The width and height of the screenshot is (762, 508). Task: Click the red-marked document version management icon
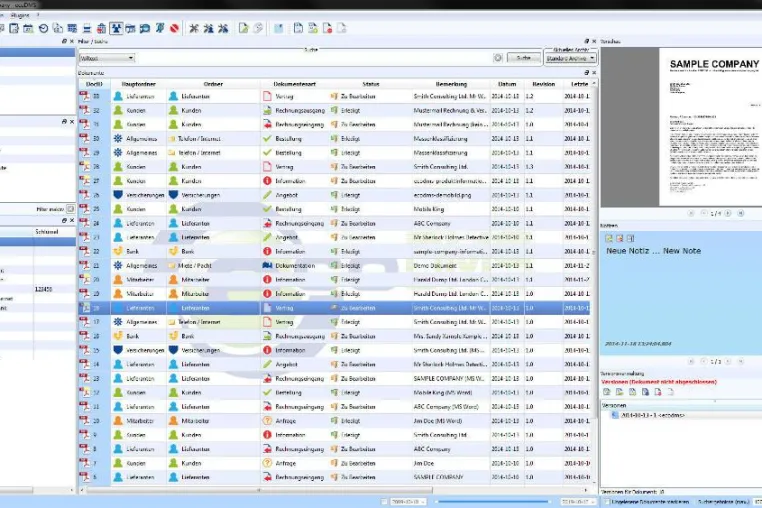pos(658,392)
